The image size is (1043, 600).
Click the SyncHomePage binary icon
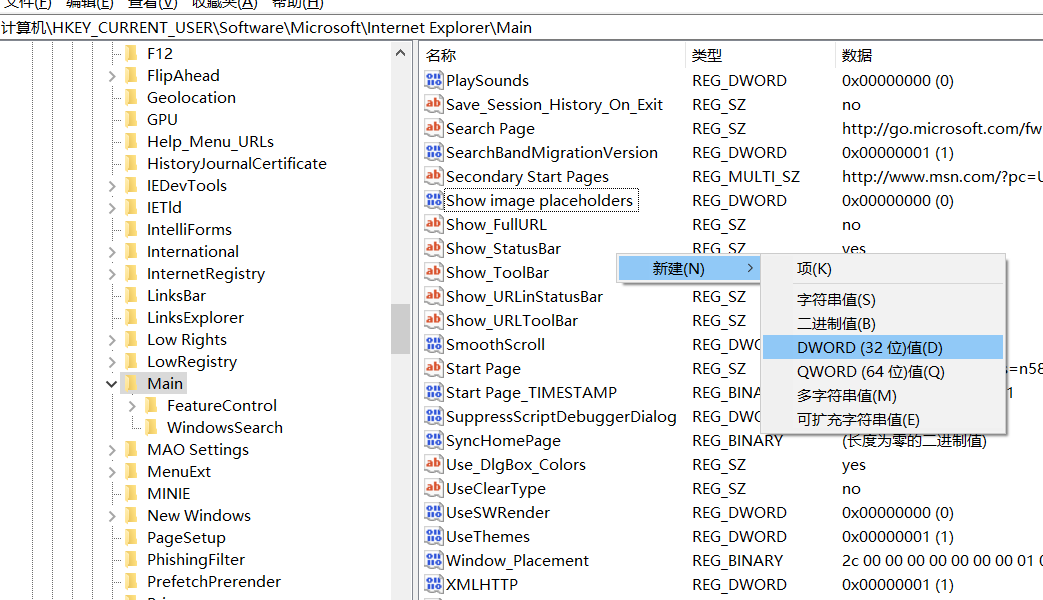pos(434,440)
